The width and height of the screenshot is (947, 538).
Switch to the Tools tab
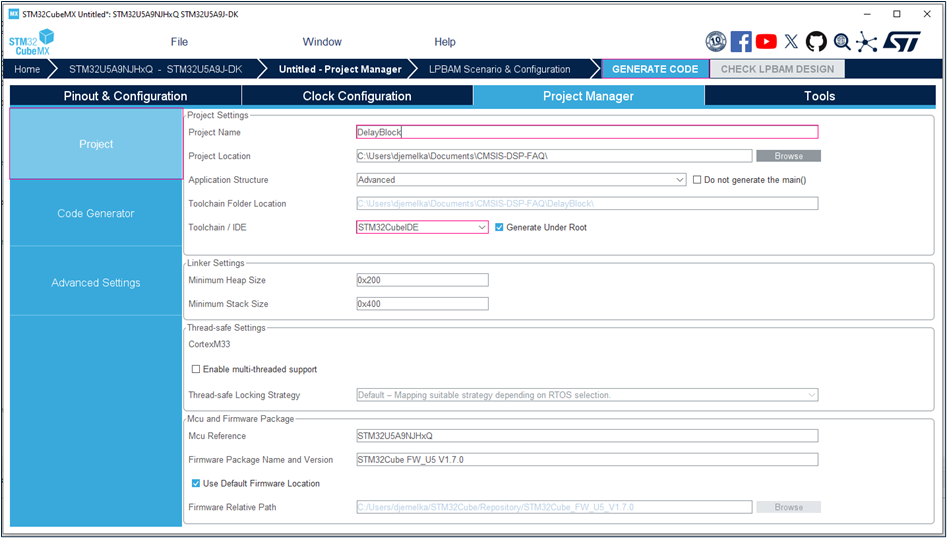[x=820, y=96]
